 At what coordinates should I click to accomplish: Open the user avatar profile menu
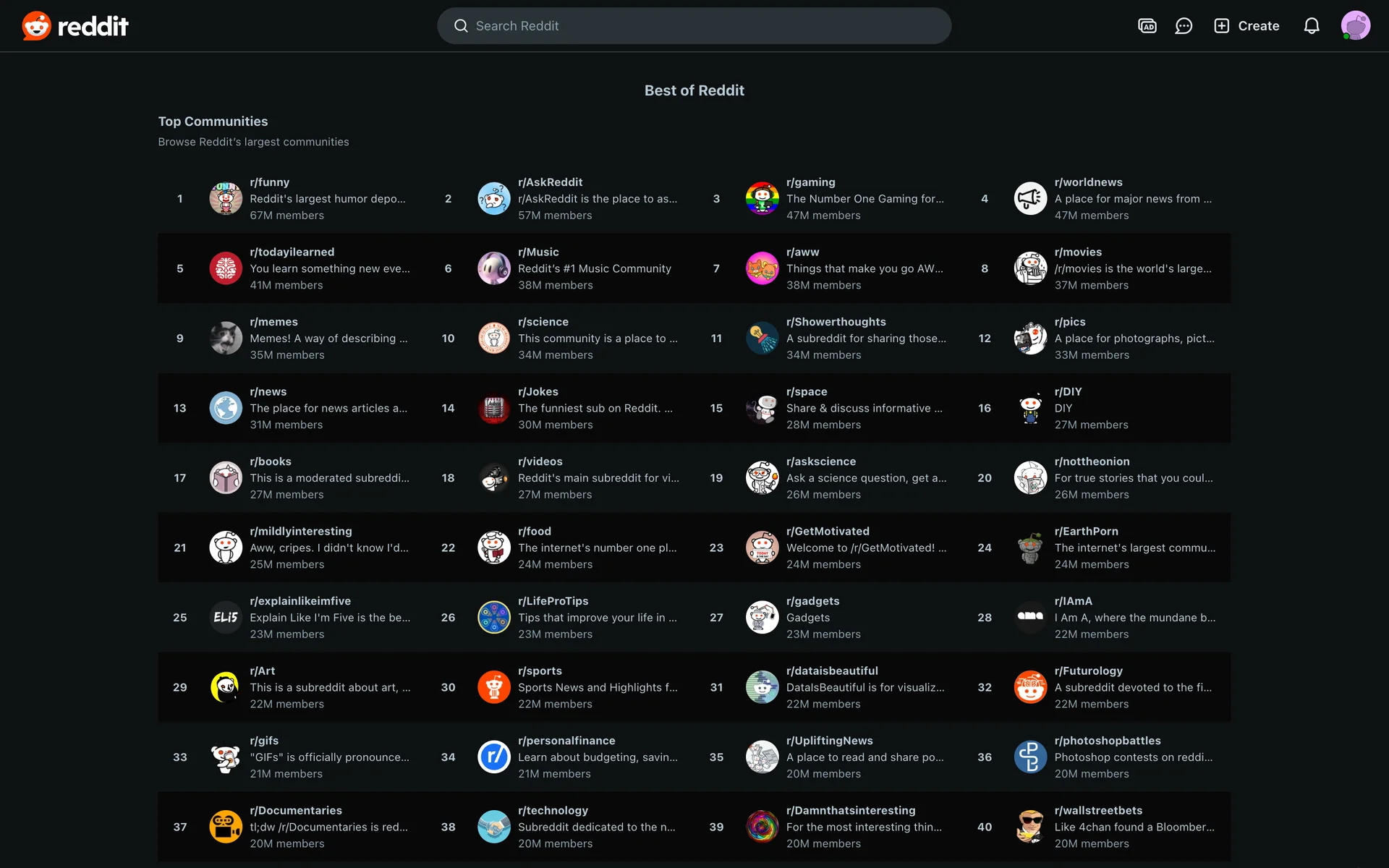[x=1355, y=26]
